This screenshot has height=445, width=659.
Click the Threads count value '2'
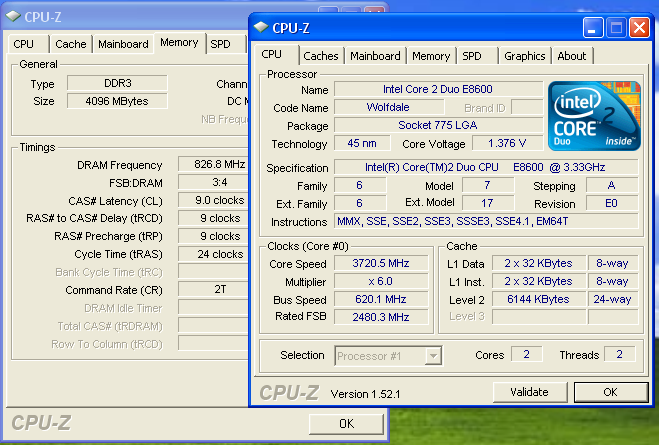[x=619, y=354]
